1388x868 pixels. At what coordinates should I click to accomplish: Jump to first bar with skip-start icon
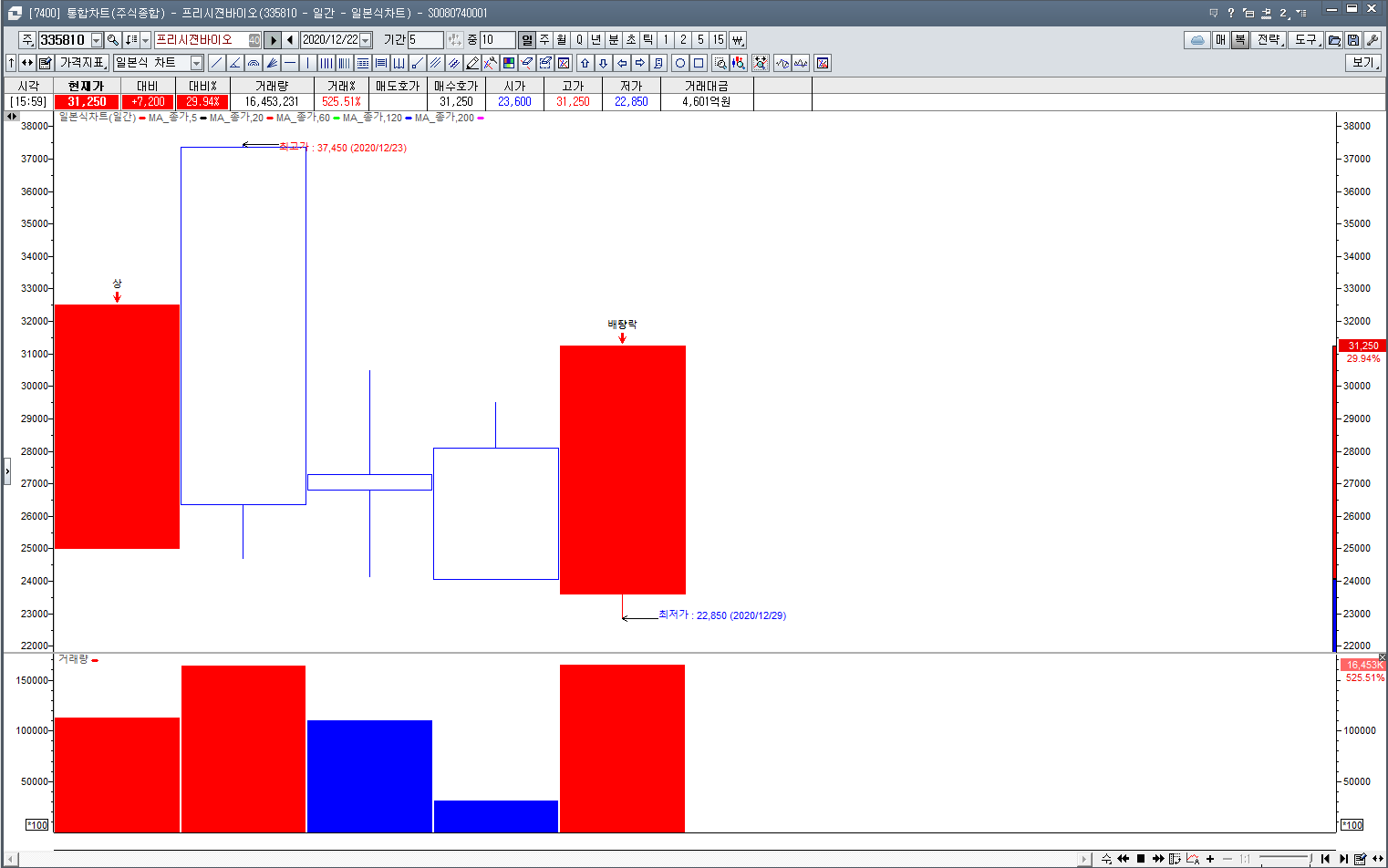1325,859
